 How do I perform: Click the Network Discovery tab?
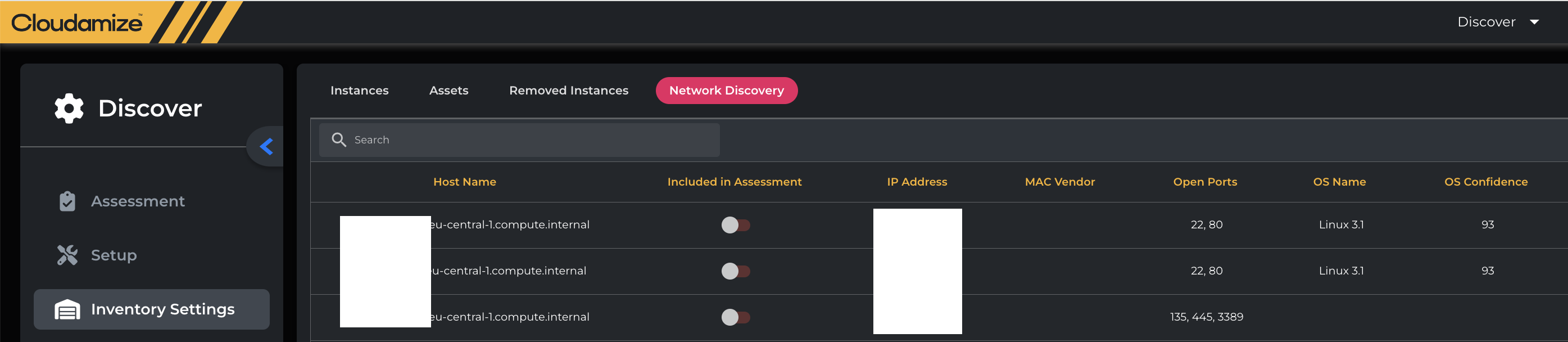pyautogui.click(x=726, y=90)
